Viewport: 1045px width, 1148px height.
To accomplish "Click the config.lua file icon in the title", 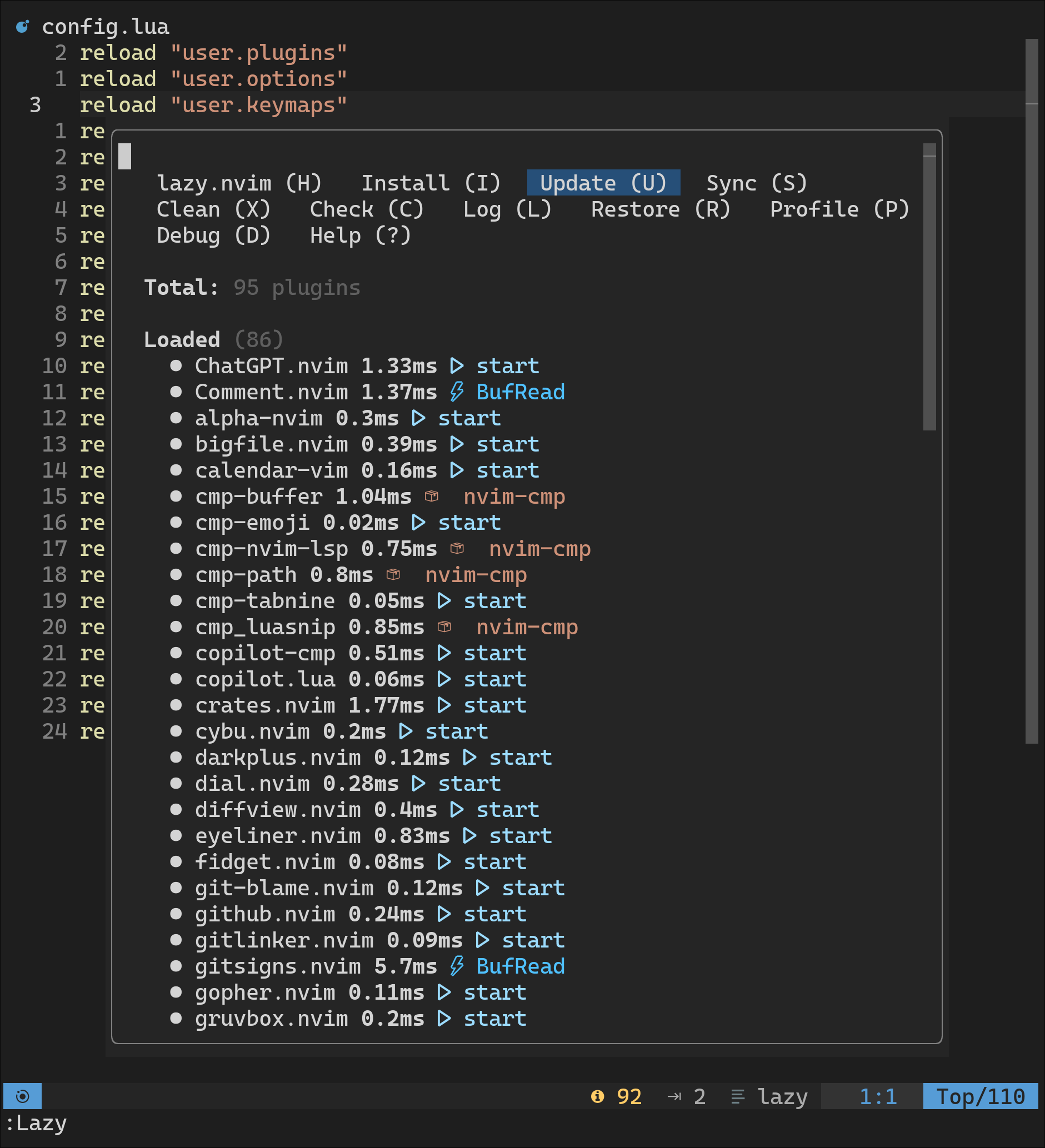I will tap(23, 27).
